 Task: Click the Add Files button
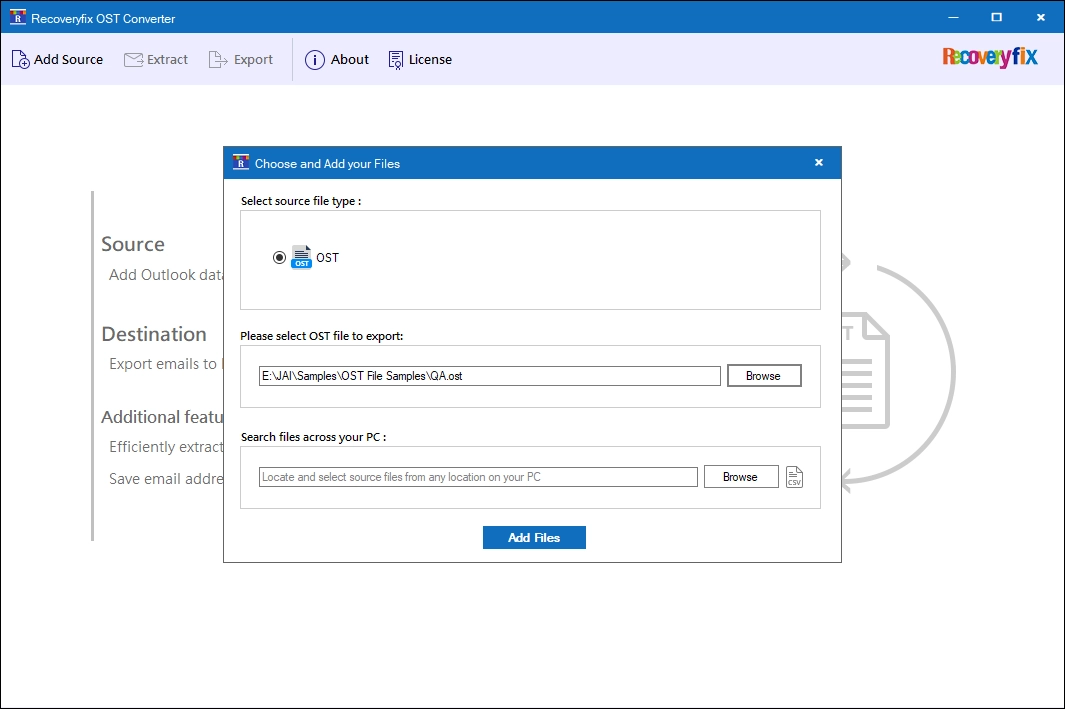pos(534,537)
